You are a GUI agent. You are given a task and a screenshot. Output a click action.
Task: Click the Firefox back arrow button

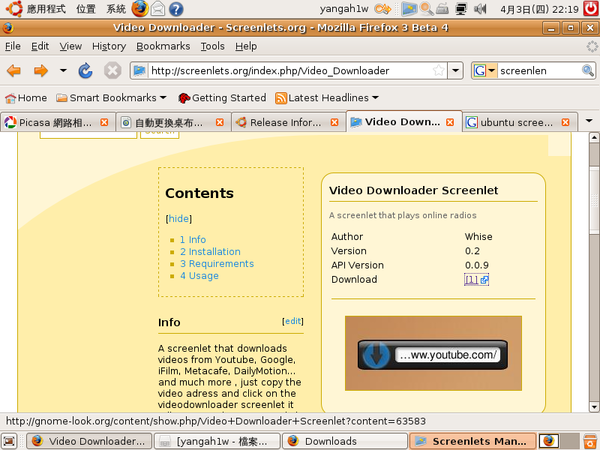pos(14,71)
